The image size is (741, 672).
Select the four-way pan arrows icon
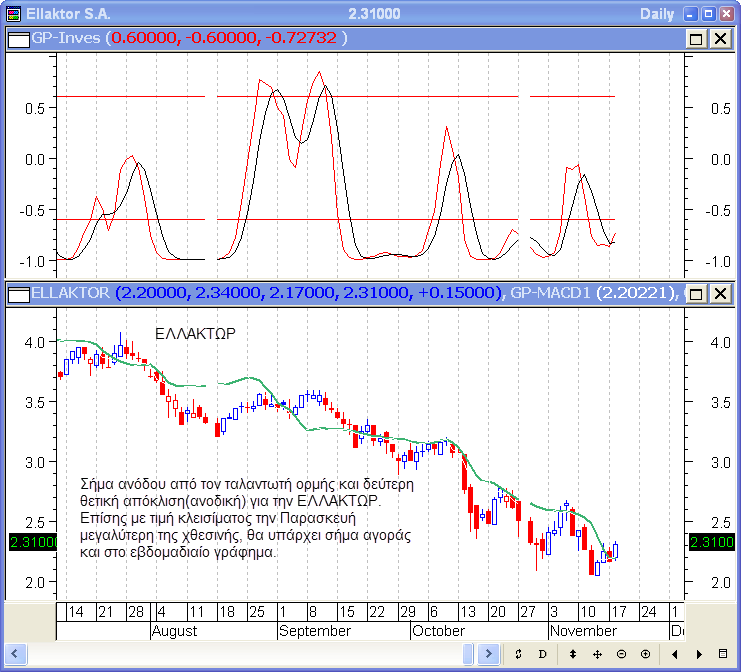(x=597, y=654)
